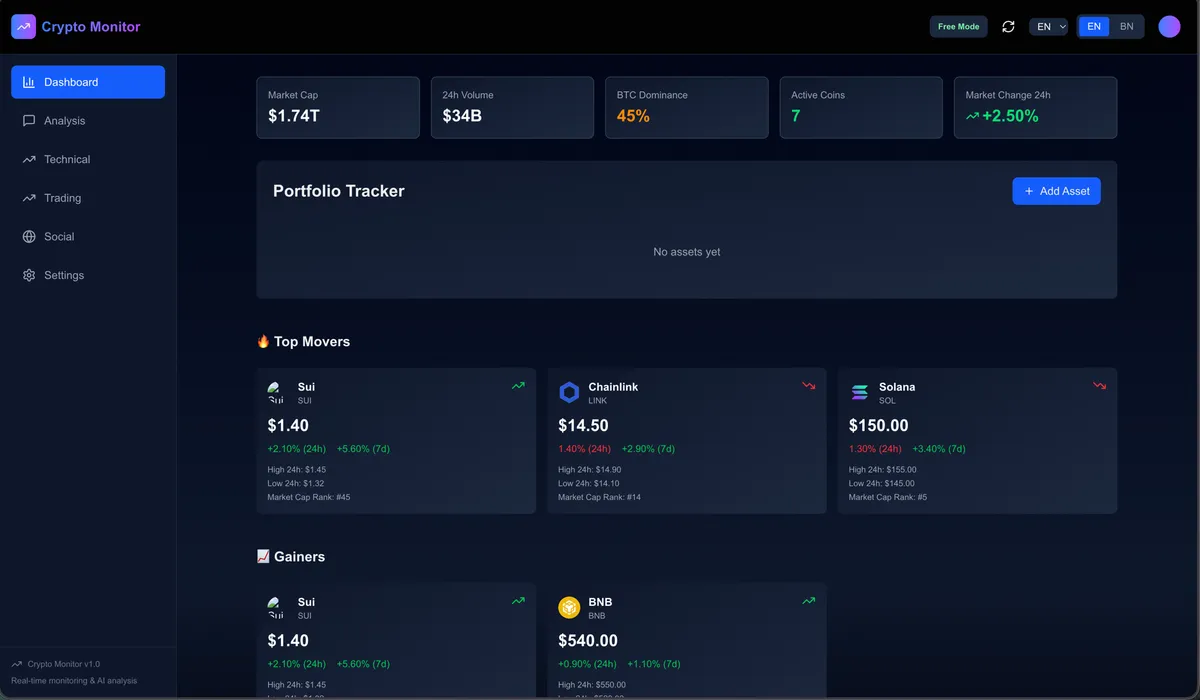This screenshot has height=700, width=1200.
Task: Open the Settings page
Action: coord(88,275)
